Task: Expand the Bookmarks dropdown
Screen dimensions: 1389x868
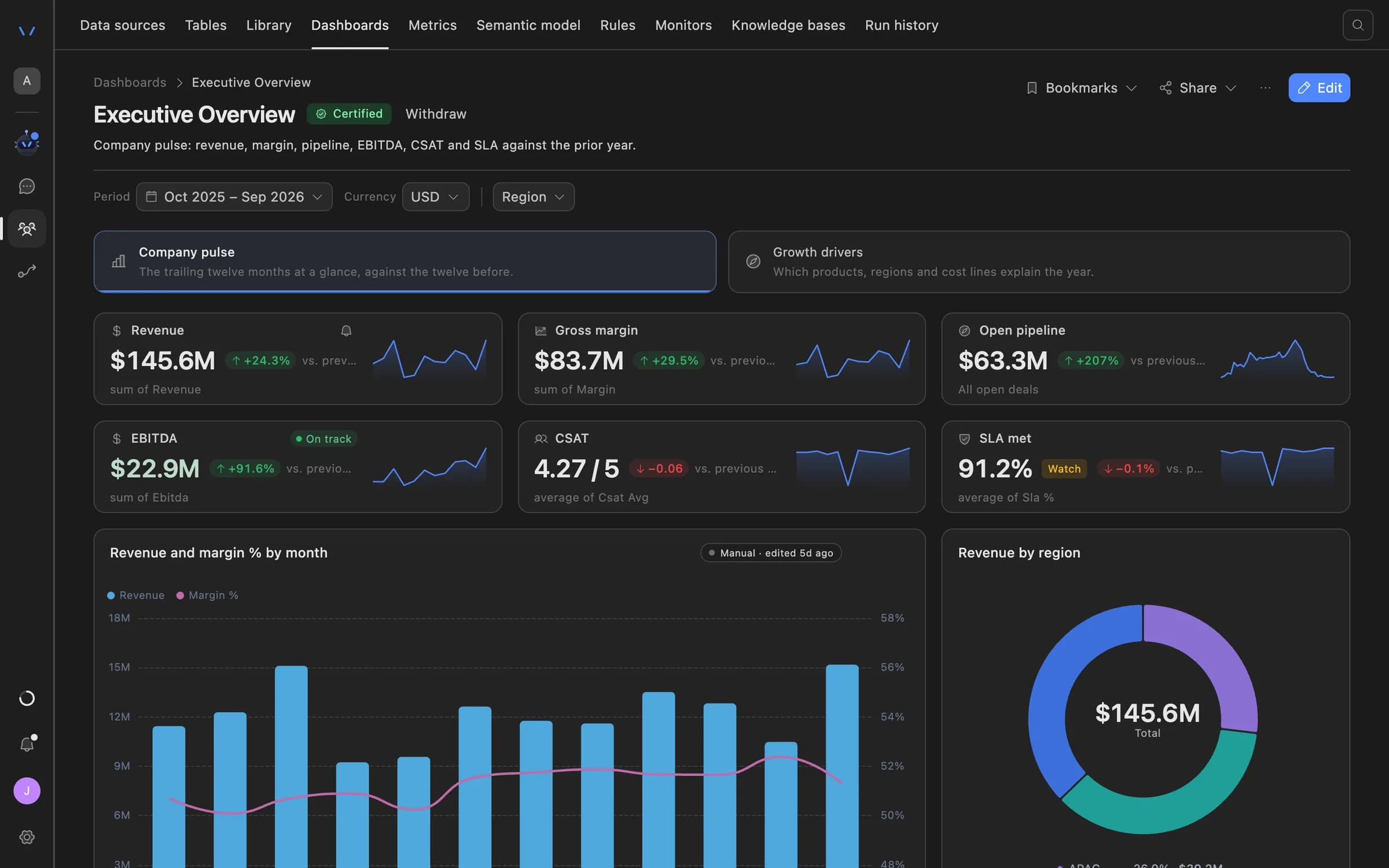Action: click(x=1081, y=88)
